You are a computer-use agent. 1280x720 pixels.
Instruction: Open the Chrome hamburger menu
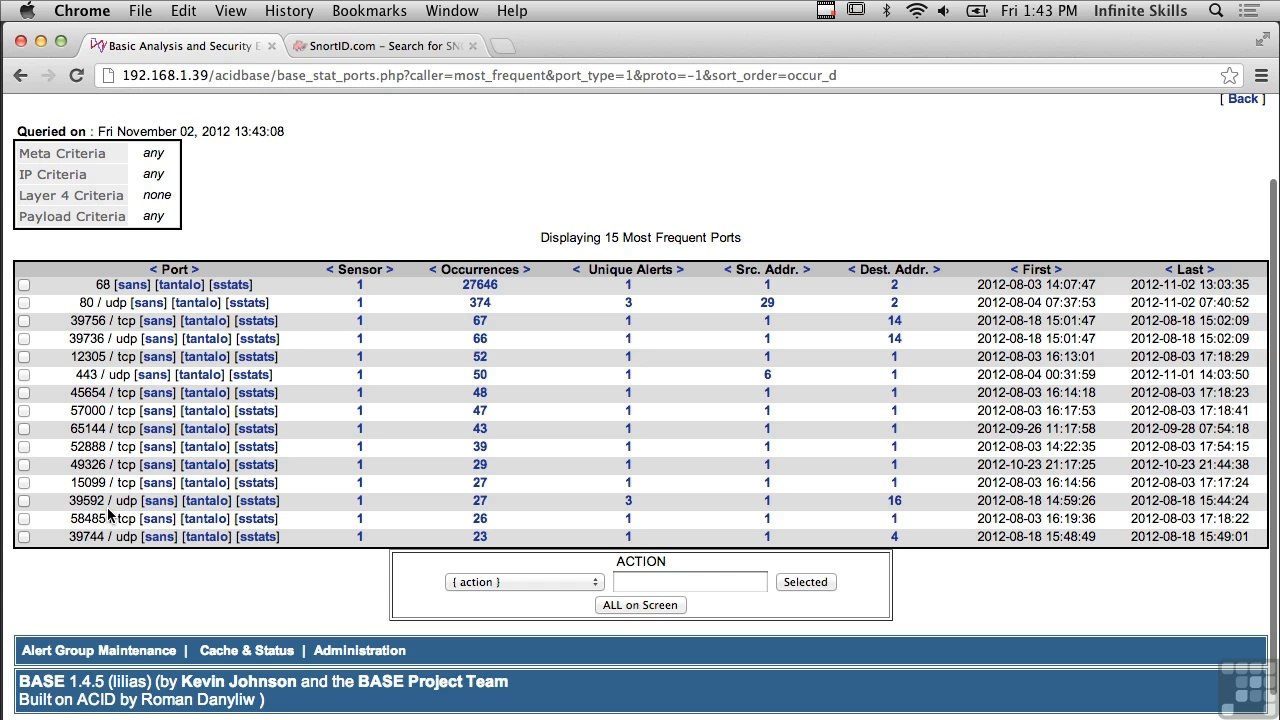pyautogui.click(x=1260, y=75)
